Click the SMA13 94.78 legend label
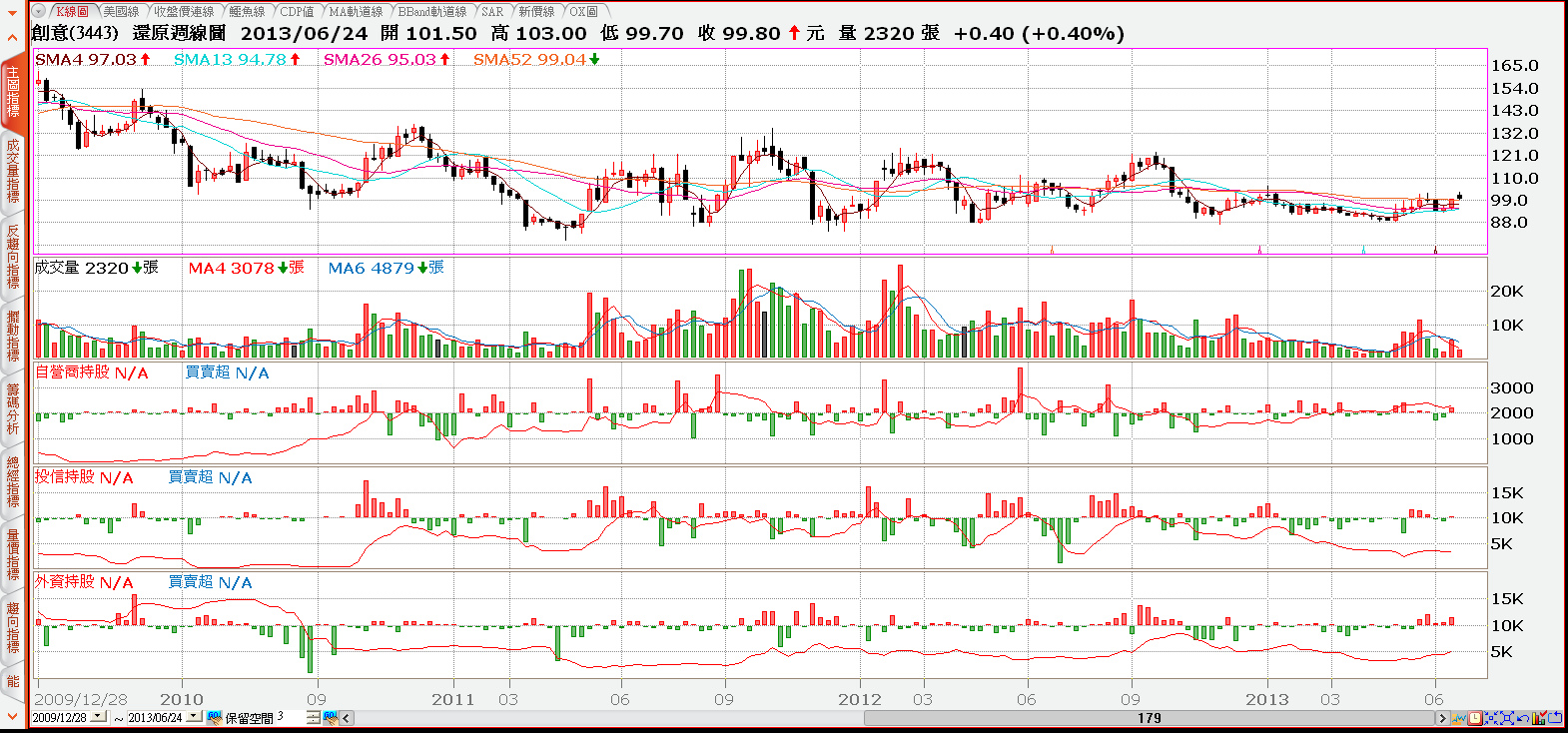1568x733 pixels. [x=237, y=60]
